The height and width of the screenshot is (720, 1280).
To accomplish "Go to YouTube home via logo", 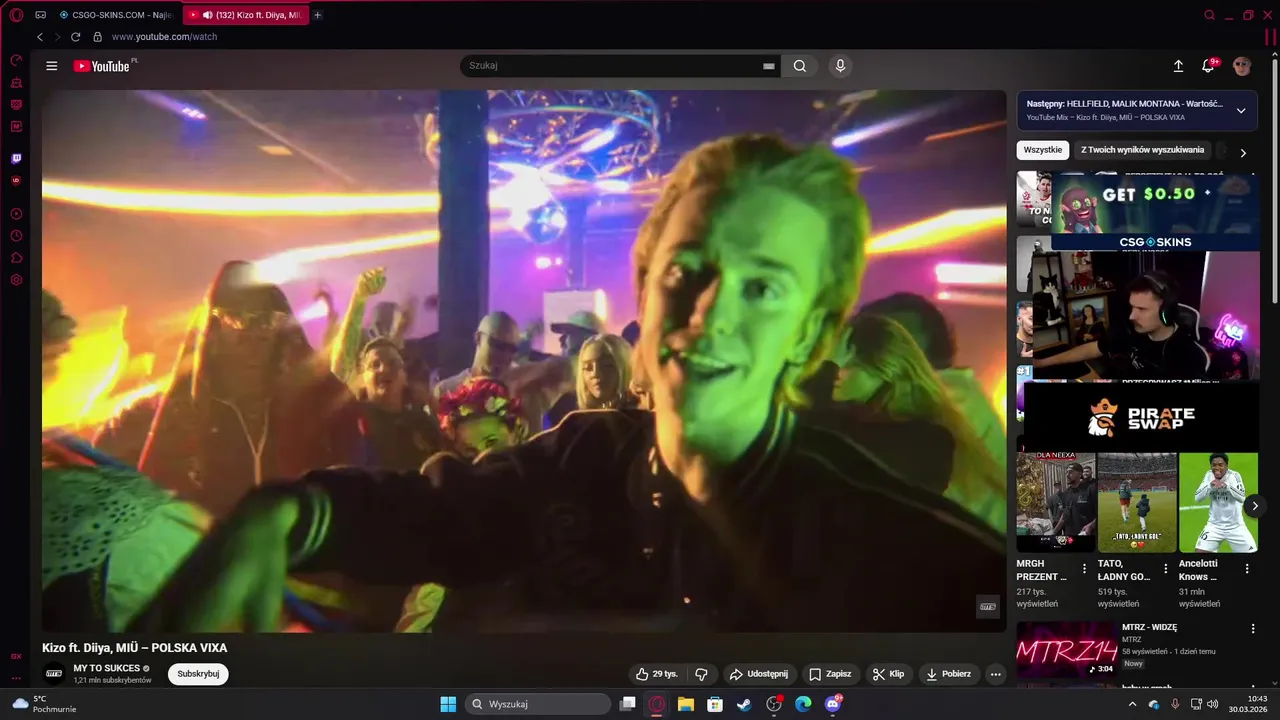I will pyautogui.click(x=104, y=66).
